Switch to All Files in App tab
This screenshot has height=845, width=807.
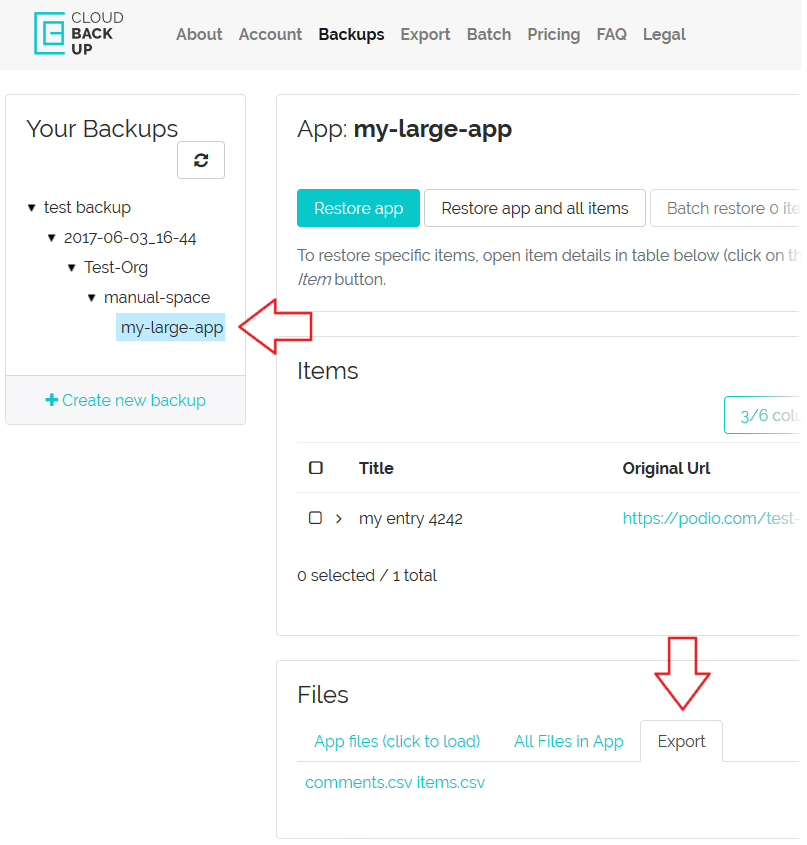(568, 741)
